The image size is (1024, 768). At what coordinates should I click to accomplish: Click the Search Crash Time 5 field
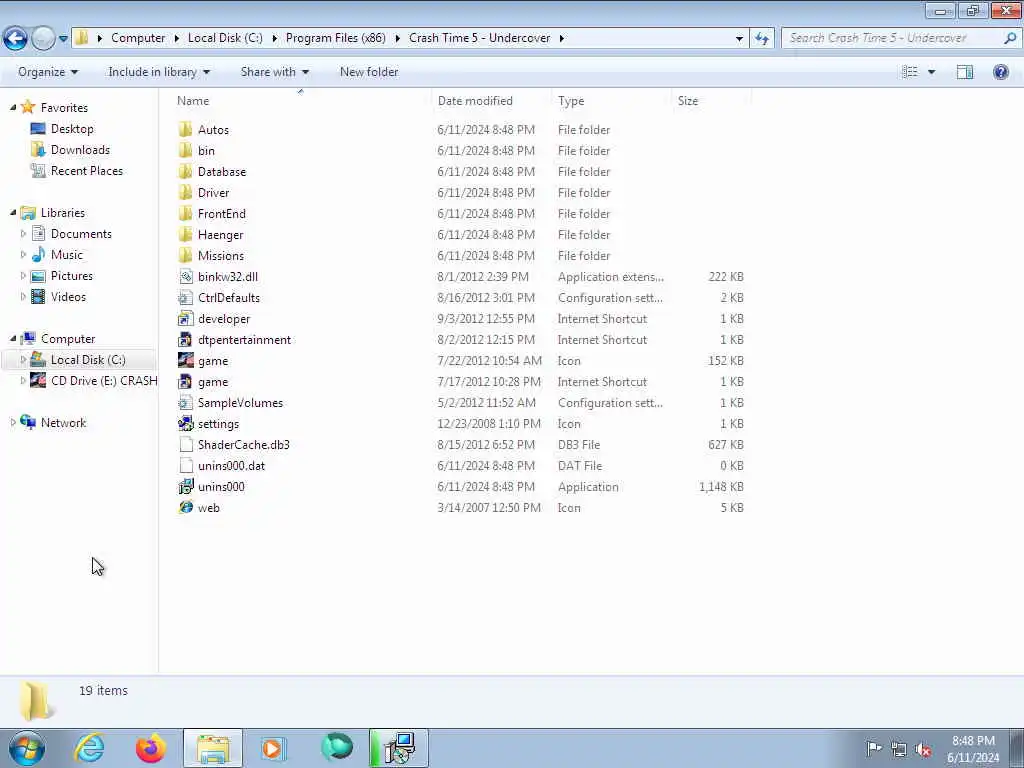[x=900, y=38]
